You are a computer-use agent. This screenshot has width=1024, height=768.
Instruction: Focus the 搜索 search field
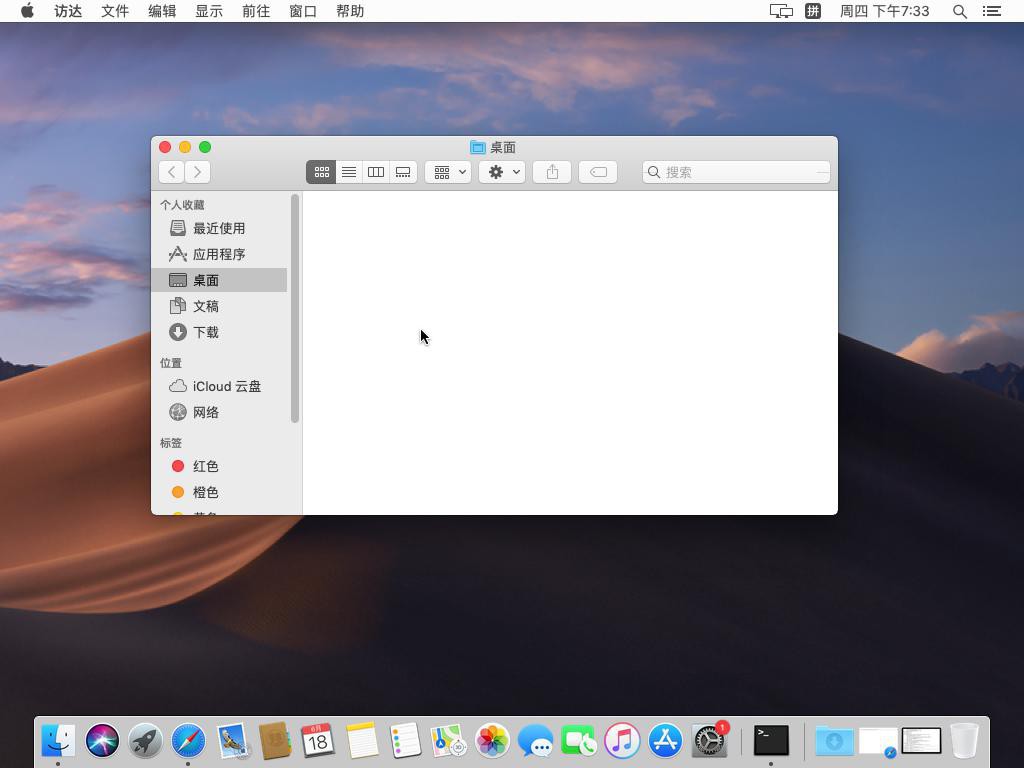point(736,172)
